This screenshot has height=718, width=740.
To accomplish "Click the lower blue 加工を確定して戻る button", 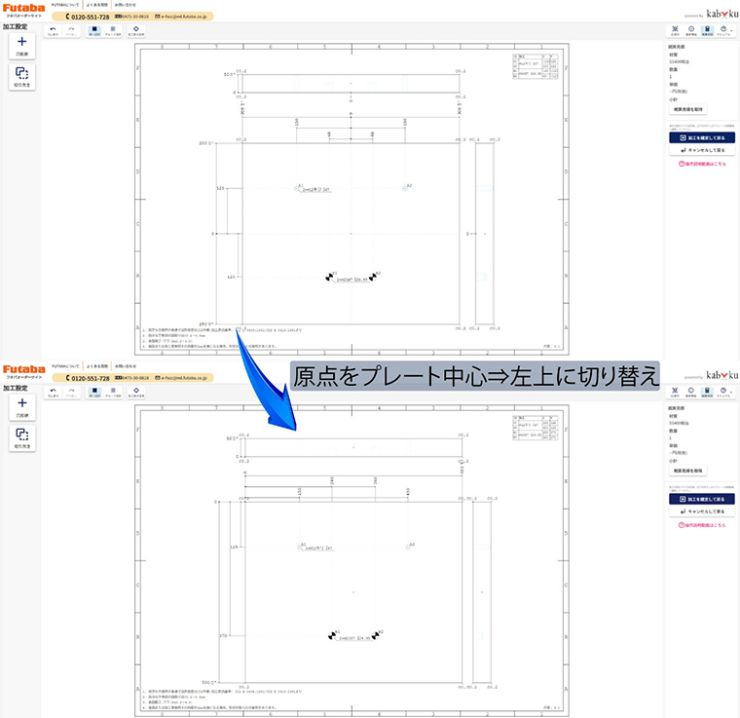I will coord(701,499).
